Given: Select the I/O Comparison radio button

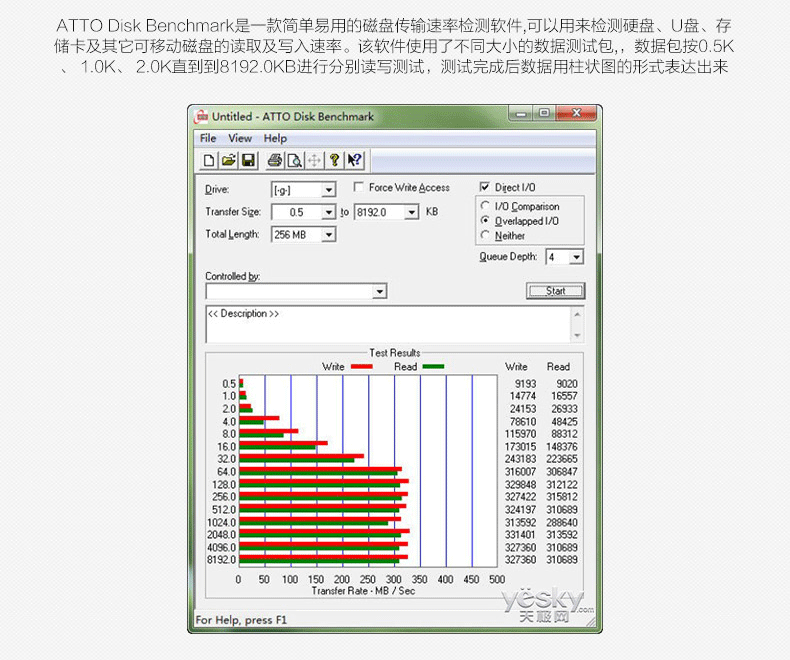Looking at the screenshot, I should point(485,206).
